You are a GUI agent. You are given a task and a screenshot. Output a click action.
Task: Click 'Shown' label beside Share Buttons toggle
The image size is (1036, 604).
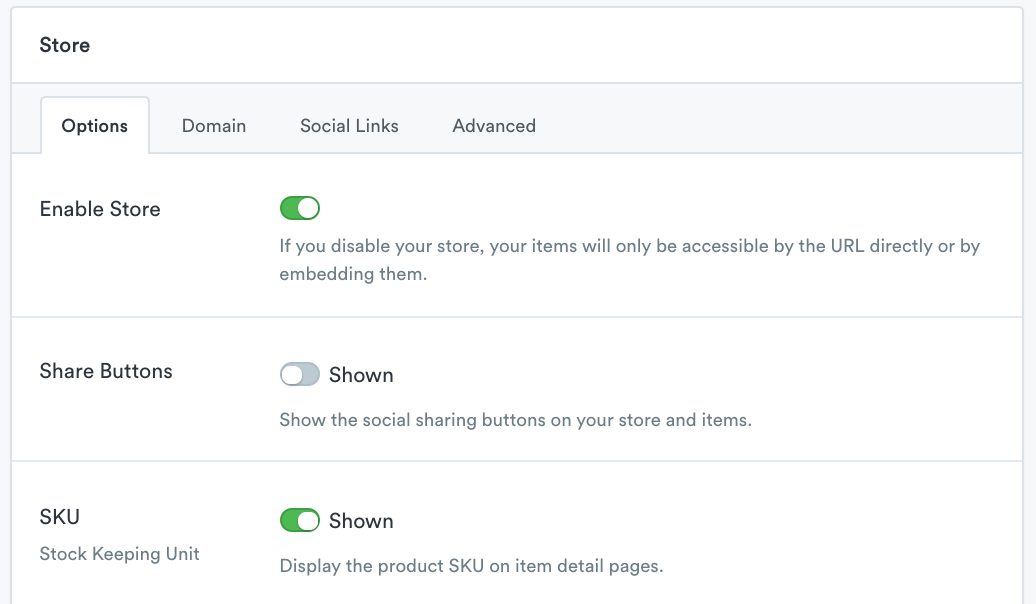(x=361, y=375)
